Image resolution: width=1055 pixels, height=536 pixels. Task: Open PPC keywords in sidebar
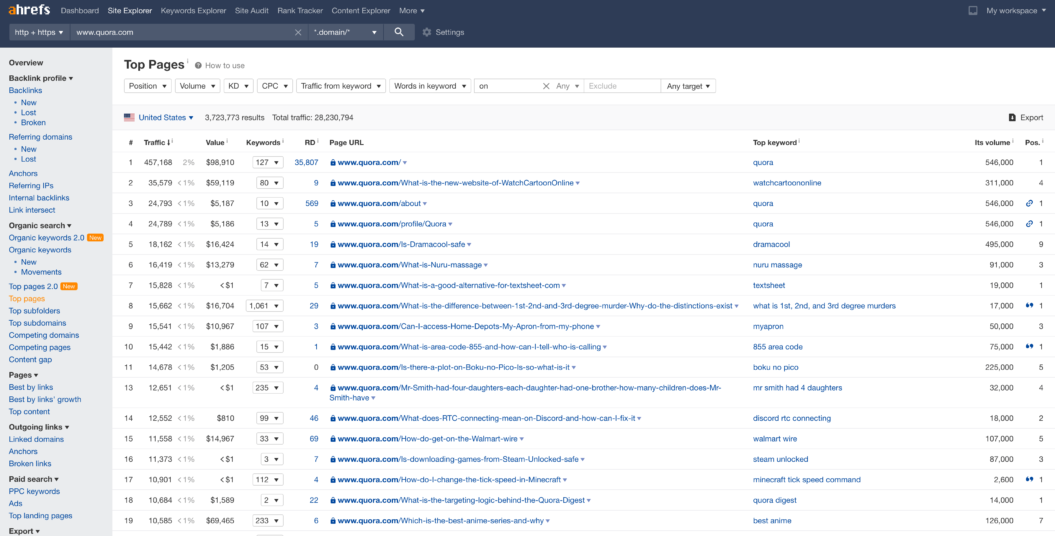tap(34, 491)
